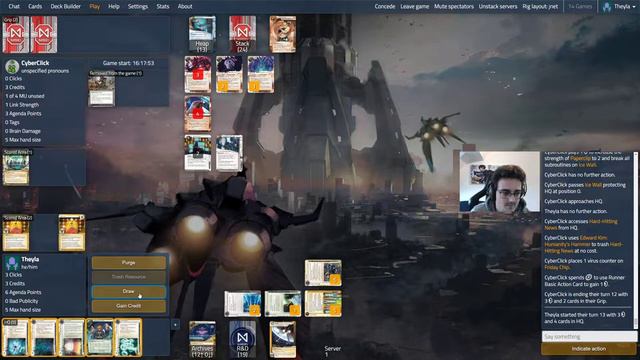640x360 pixels.
Task: View the corp's second scored agenda card
Action: click(x=72, y=233)
